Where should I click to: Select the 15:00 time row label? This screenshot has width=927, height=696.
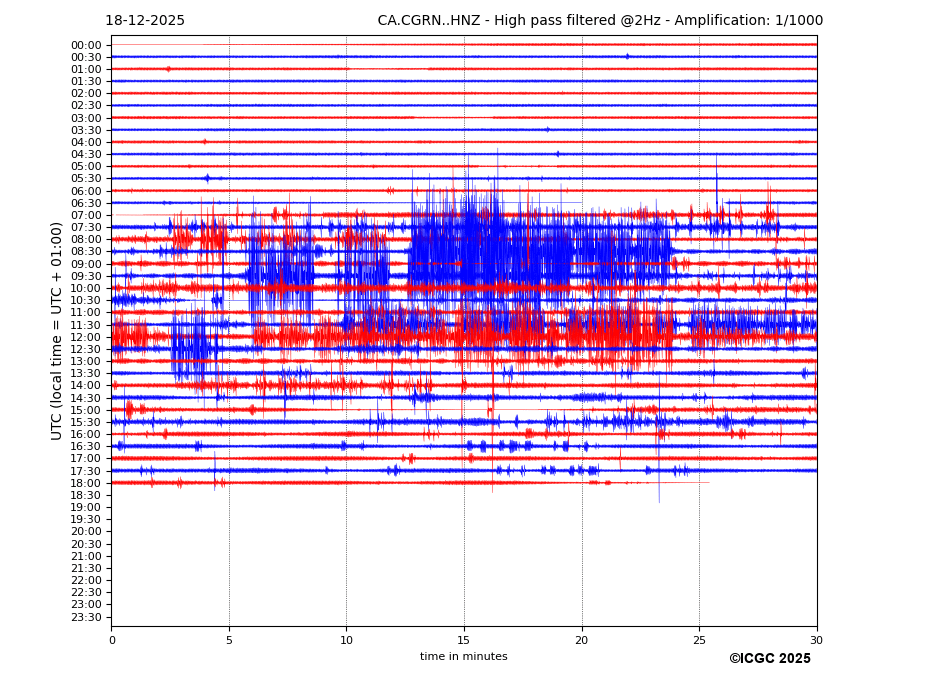click(86, 410)
